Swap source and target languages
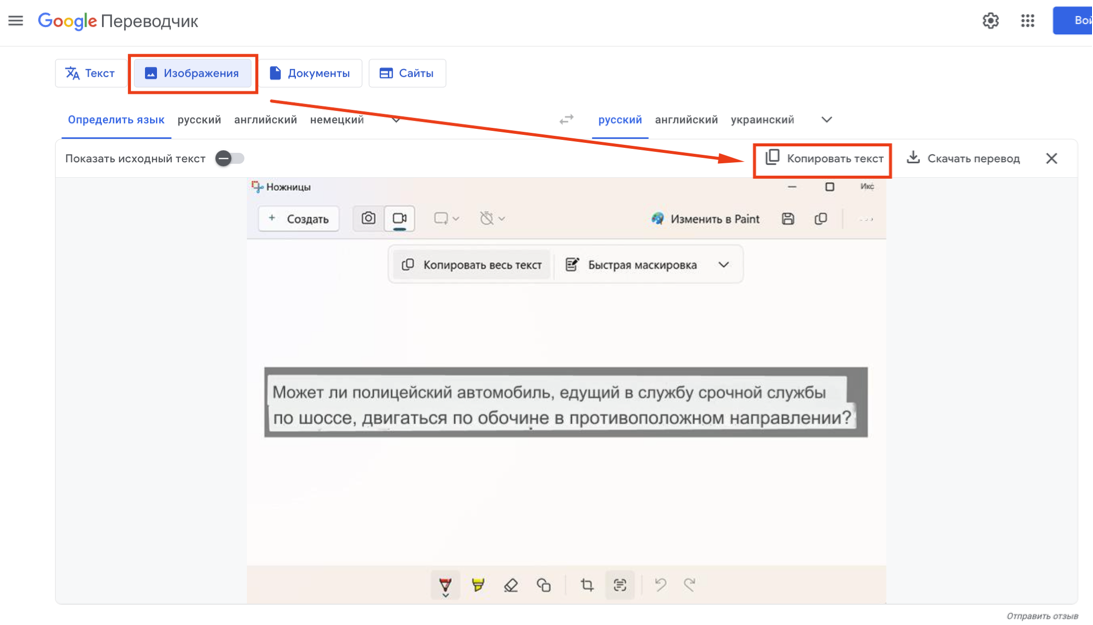The height and width of the screenshot is (625, 1093). 567,120
